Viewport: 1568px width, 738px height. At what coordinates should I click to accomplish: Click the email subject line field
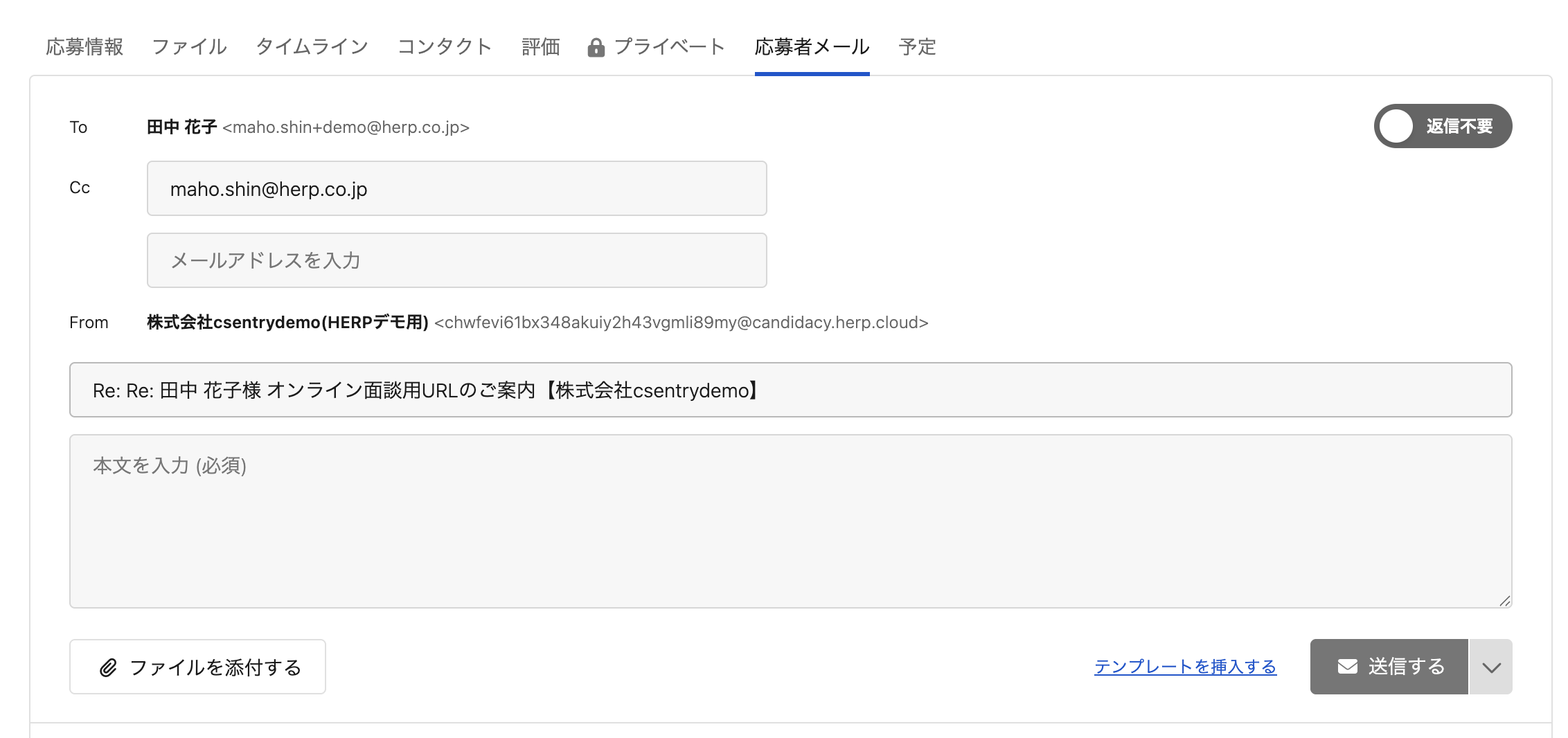click(x=790, y=390)
